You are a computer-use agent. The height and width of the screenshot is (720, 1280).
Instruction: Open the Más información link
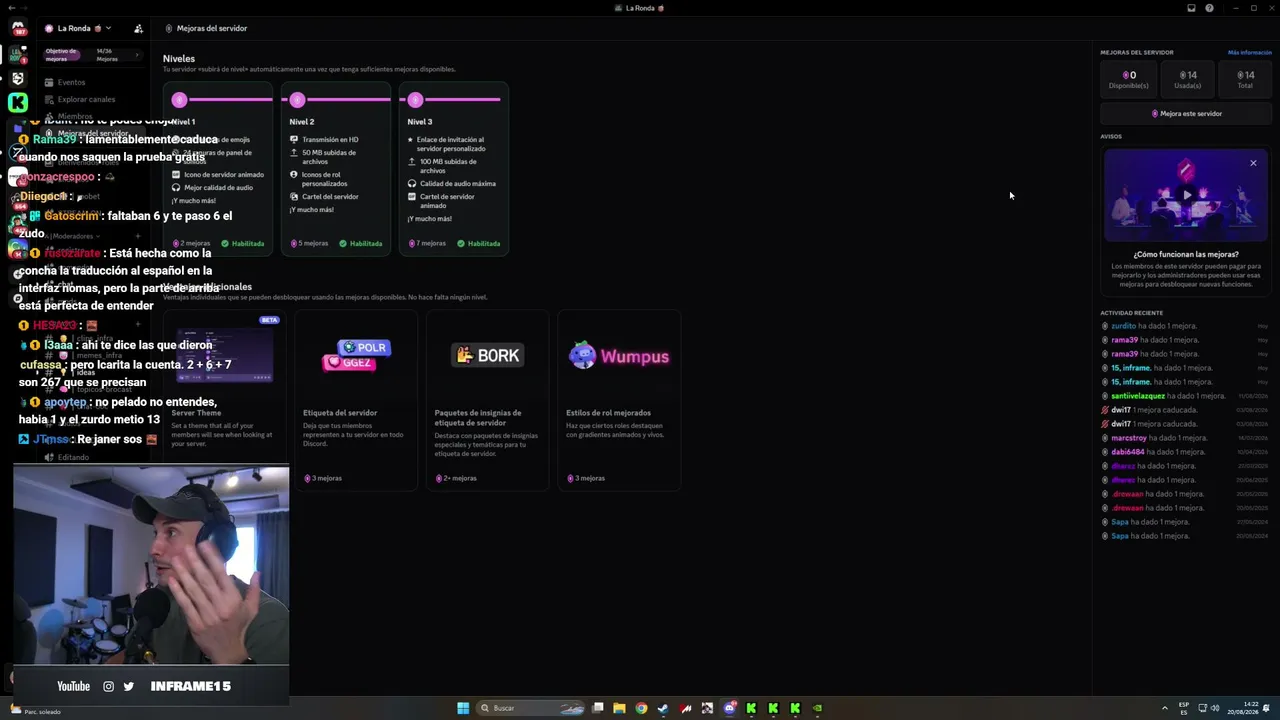coord(1249,52)
